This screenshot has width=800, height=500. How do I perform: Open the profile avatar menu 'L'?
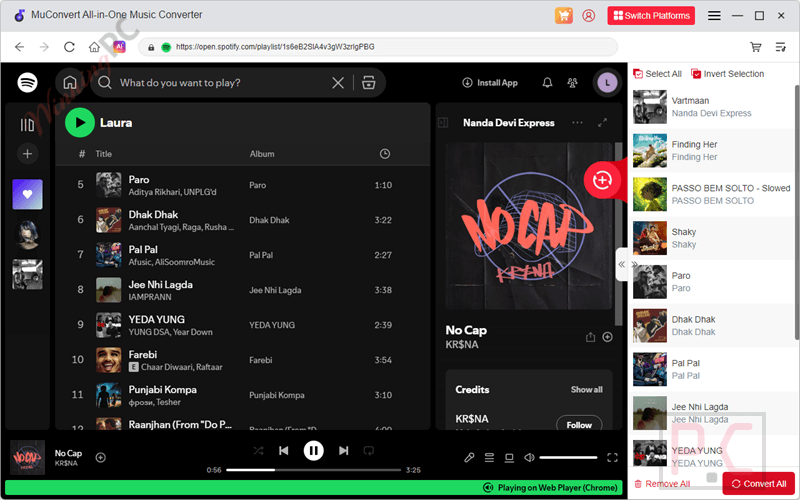(607, 83)
